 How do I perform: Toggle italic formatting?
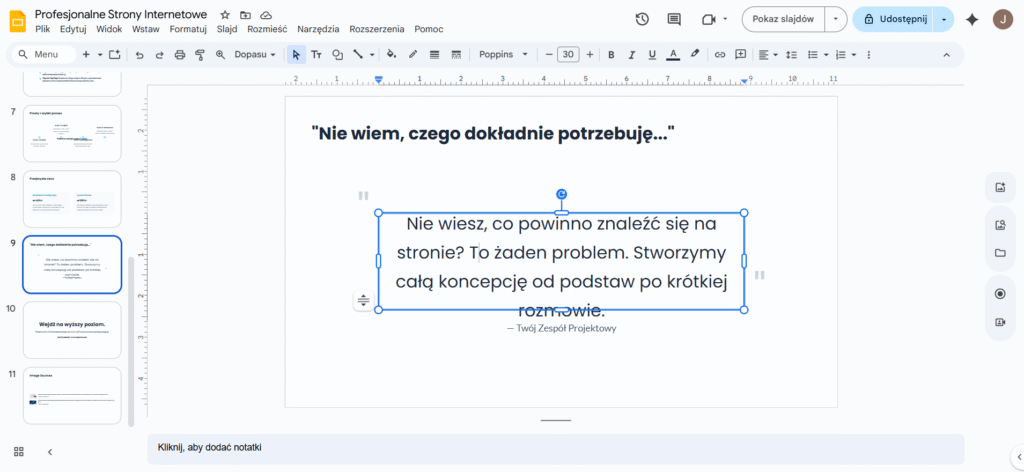pos(632,54)
